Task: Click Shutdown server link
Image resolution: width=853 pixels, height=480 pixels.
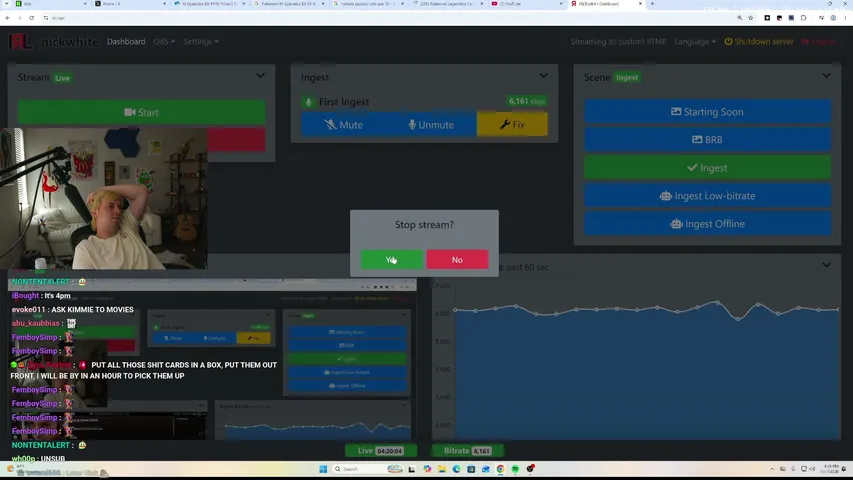Action: tap(759, 41)
